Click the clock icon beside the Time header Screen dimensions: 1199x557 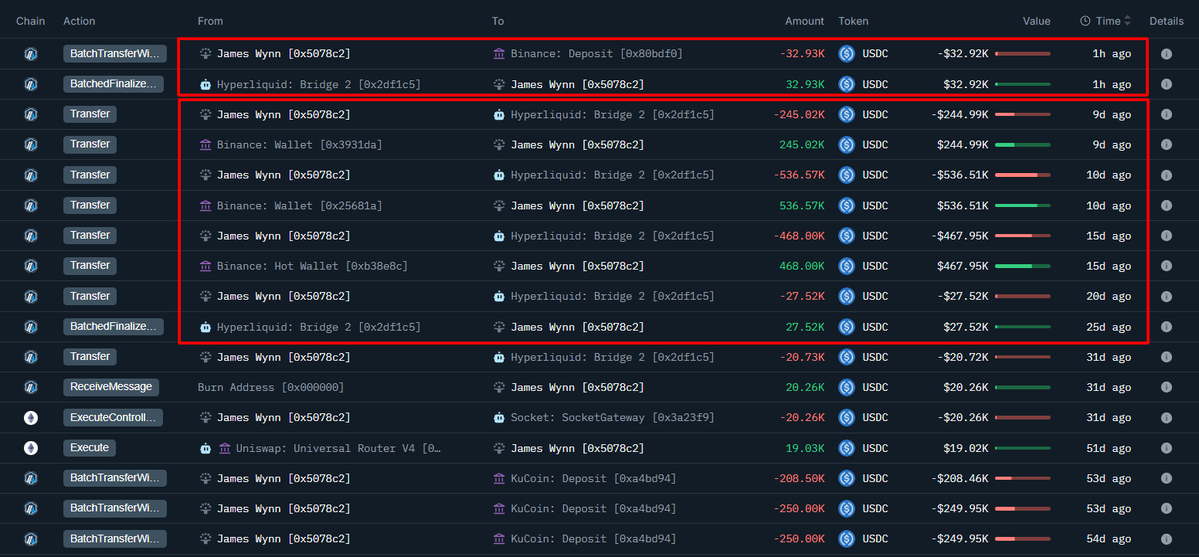click(x=1085, y=21)
